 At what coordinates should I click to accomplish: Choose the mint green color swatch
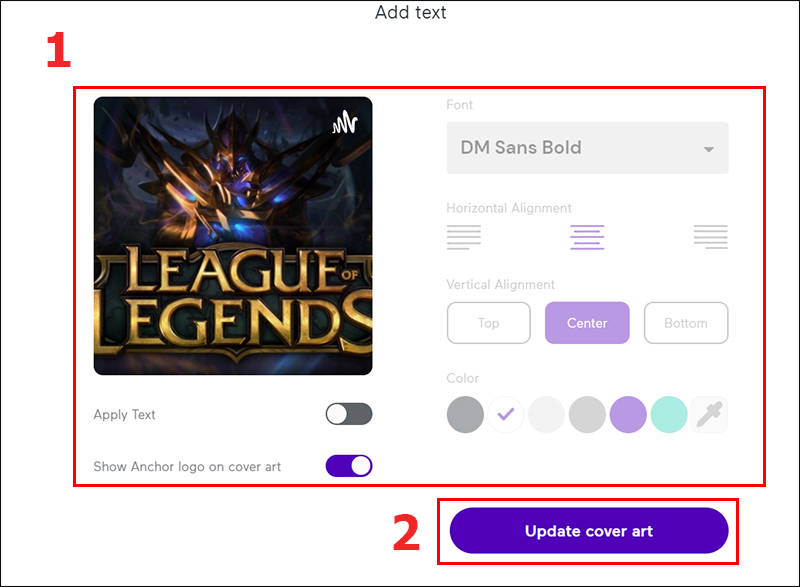coord(669,415)
